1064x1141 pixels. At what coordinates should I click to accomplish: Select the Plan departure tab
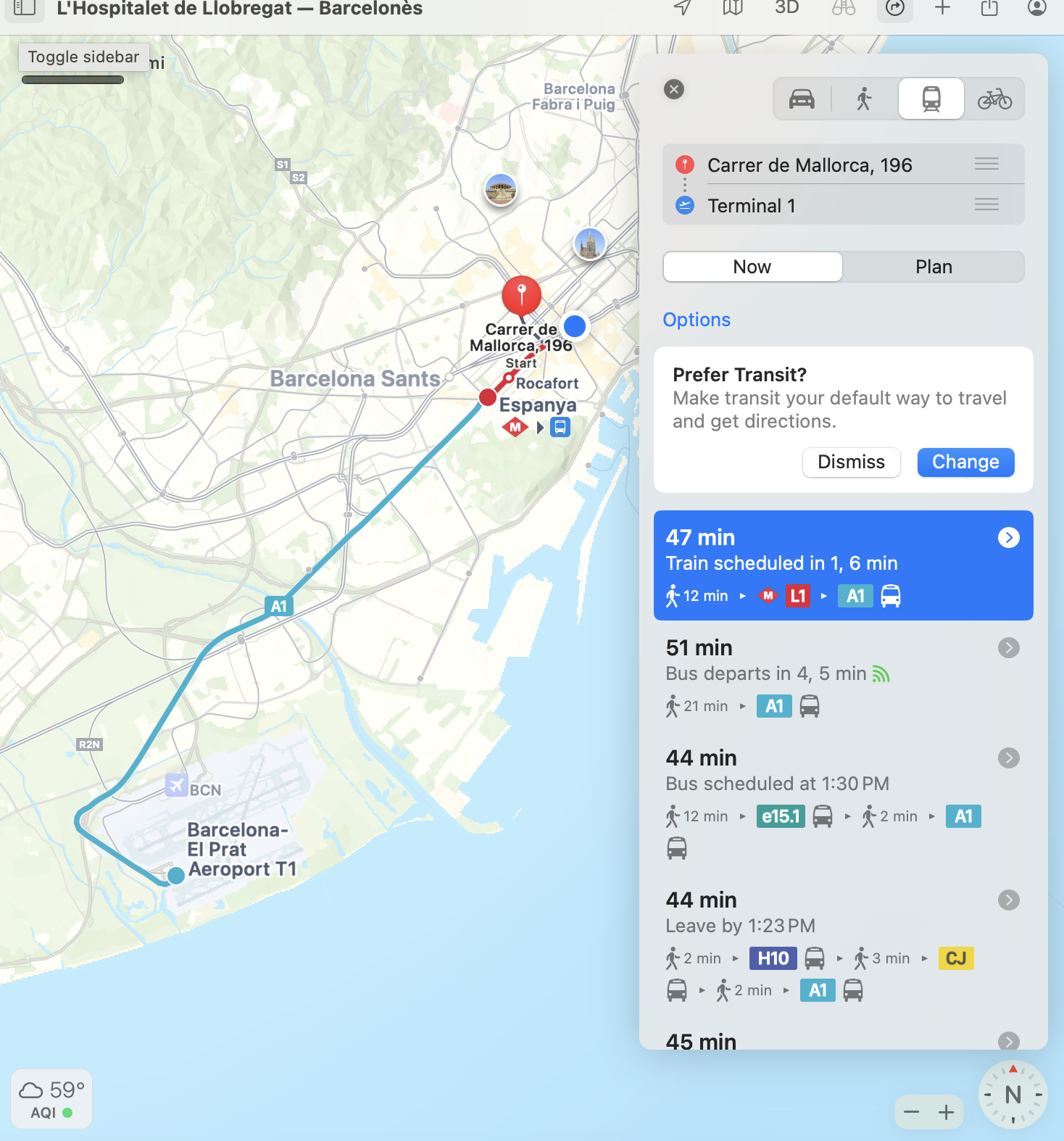click(934, 267)
